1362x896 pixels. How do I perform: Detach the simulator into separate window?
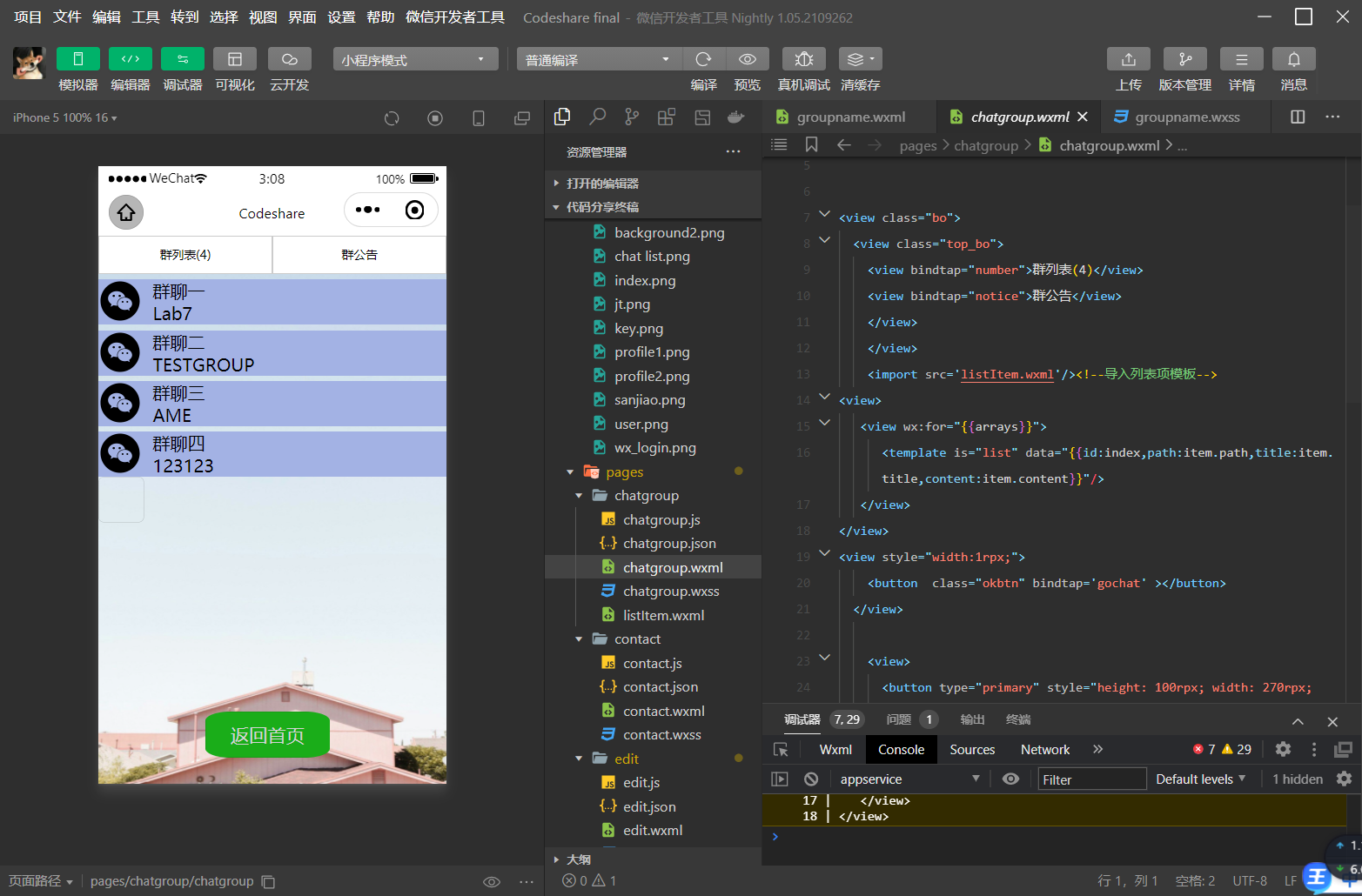click(x=522, y=118)
